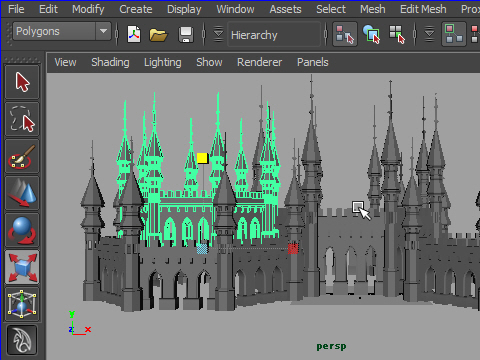This screenshot has height=360, width=480.
Task: Select by hierarchy and combinations icon
Action: [345, 34]
